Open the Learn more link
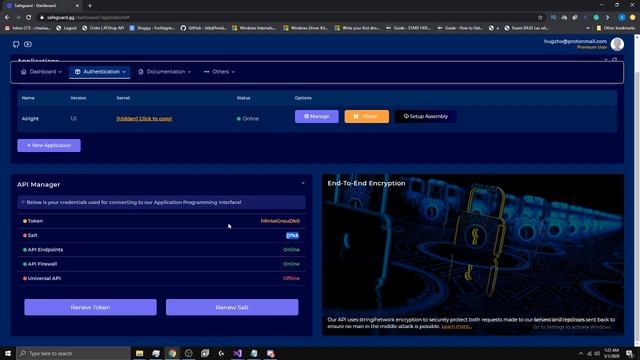 click(456, 327)
